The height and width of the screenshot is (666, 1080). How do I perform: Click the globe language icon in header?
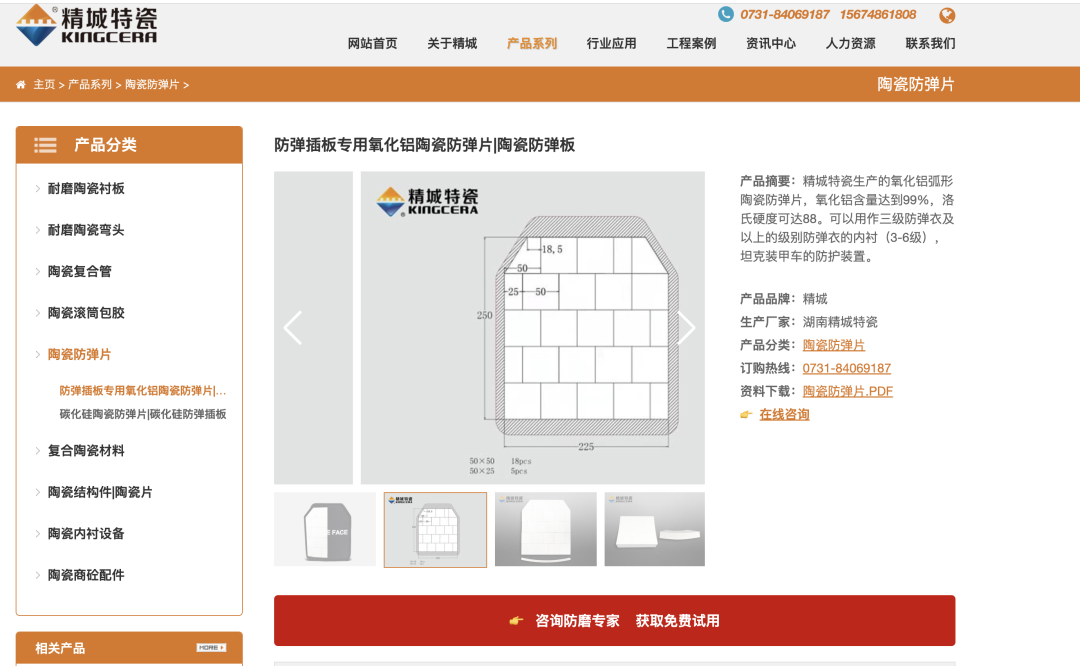[947, 15]
